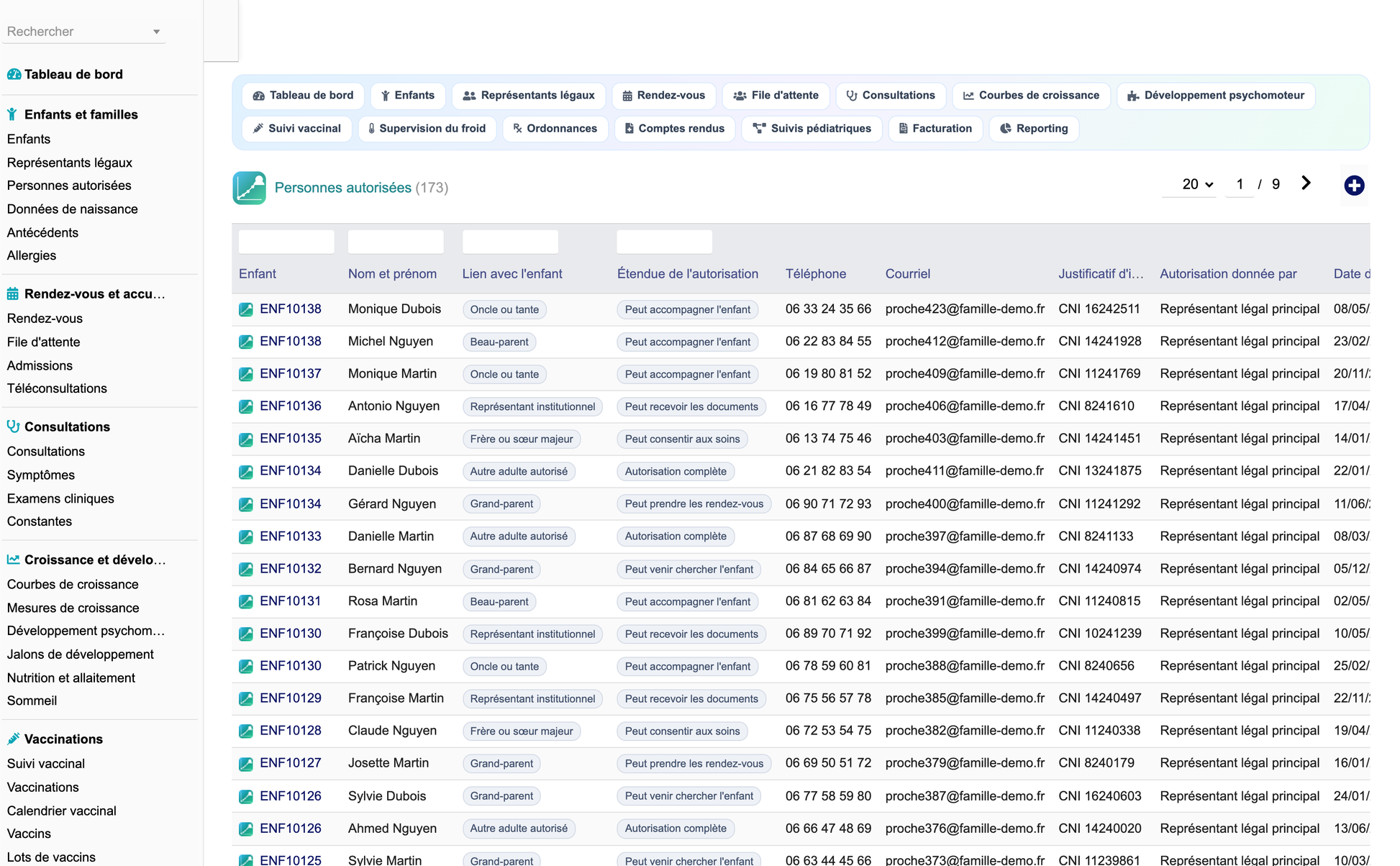The width and height of the screenshot is (1400, 866).
Task: Click the Vaccinations syringe icon in sidebar
Action: tap(14, 739)
